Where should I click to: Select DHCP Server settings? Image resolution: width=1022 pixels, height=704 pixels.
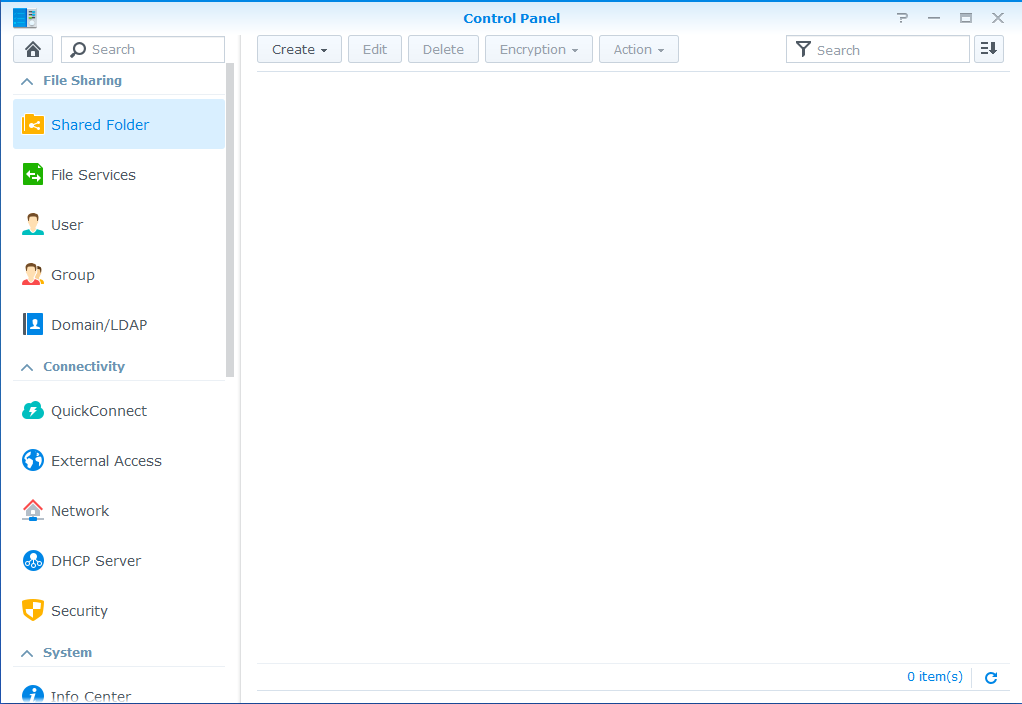tap(96, 560)
